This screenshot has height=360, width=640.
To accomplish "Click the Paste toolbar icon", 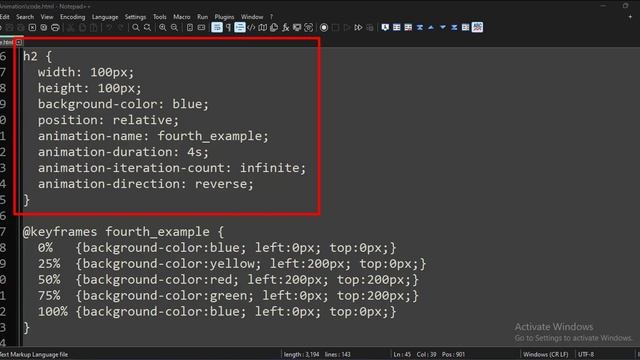I will pos(93,28).
